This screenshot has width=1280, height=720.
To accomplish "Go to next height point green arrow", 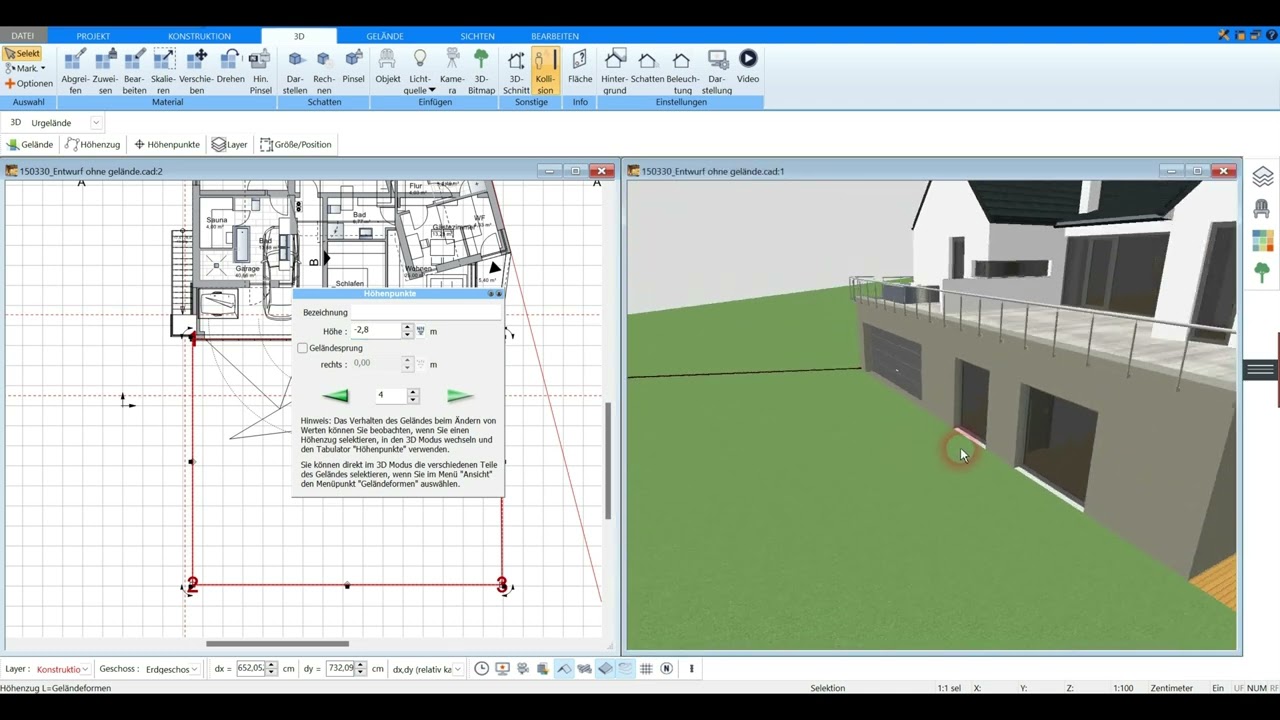I will (x=460, y=396).
